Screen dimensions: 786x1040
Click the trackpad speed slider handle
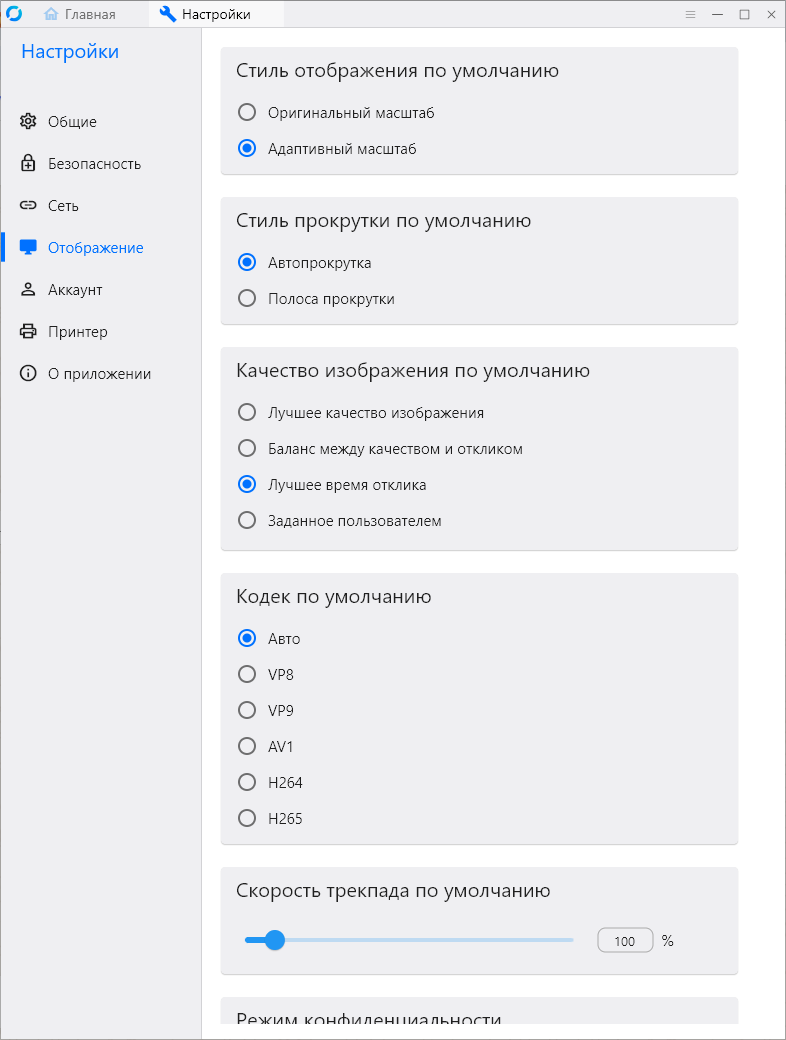275,940
